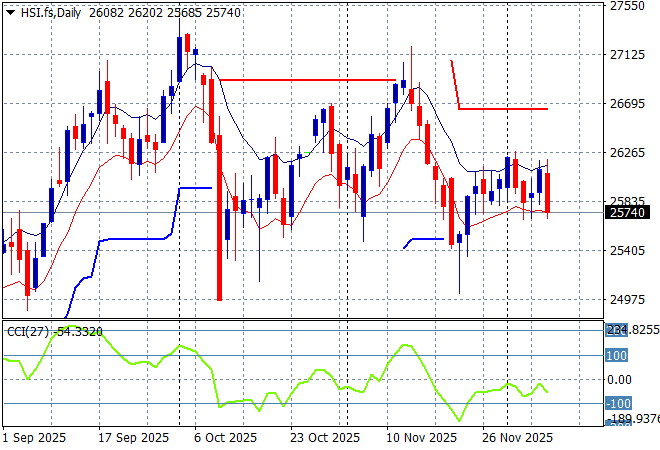The height and width of the screenshot is (450, 660).
Task: Click the 17 Sep 2025 date label
Action: (x=133, y=438)
